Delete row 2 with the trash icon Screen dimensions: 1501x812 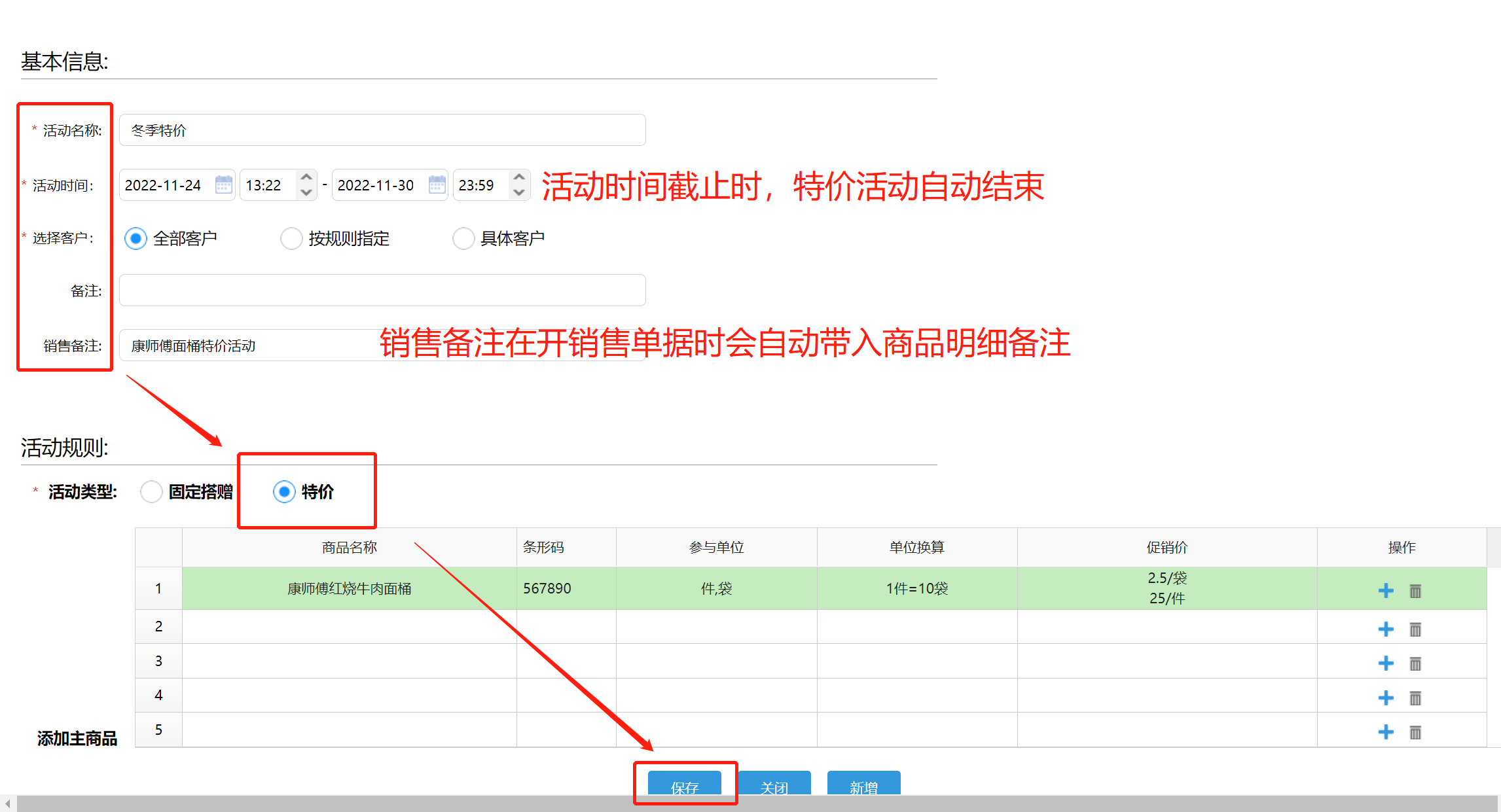[1415, 629]
